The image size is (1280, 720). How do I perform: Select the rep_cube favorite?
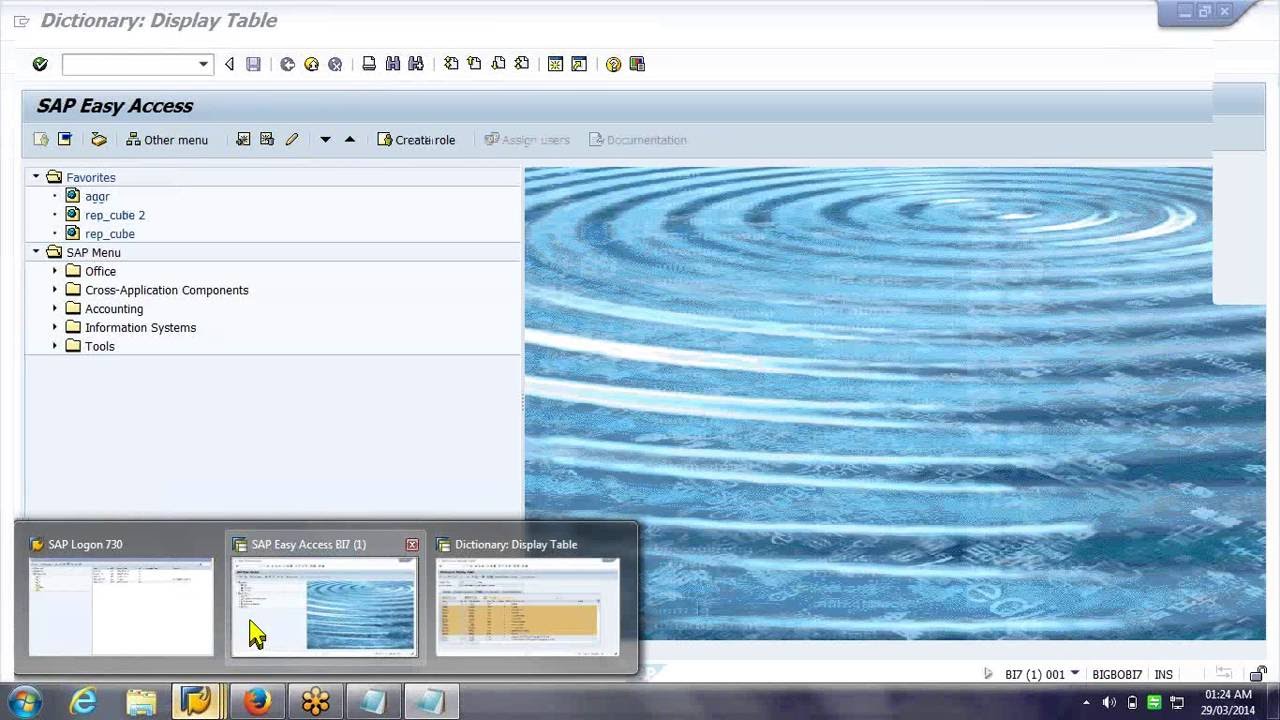[x=110, y=234]
